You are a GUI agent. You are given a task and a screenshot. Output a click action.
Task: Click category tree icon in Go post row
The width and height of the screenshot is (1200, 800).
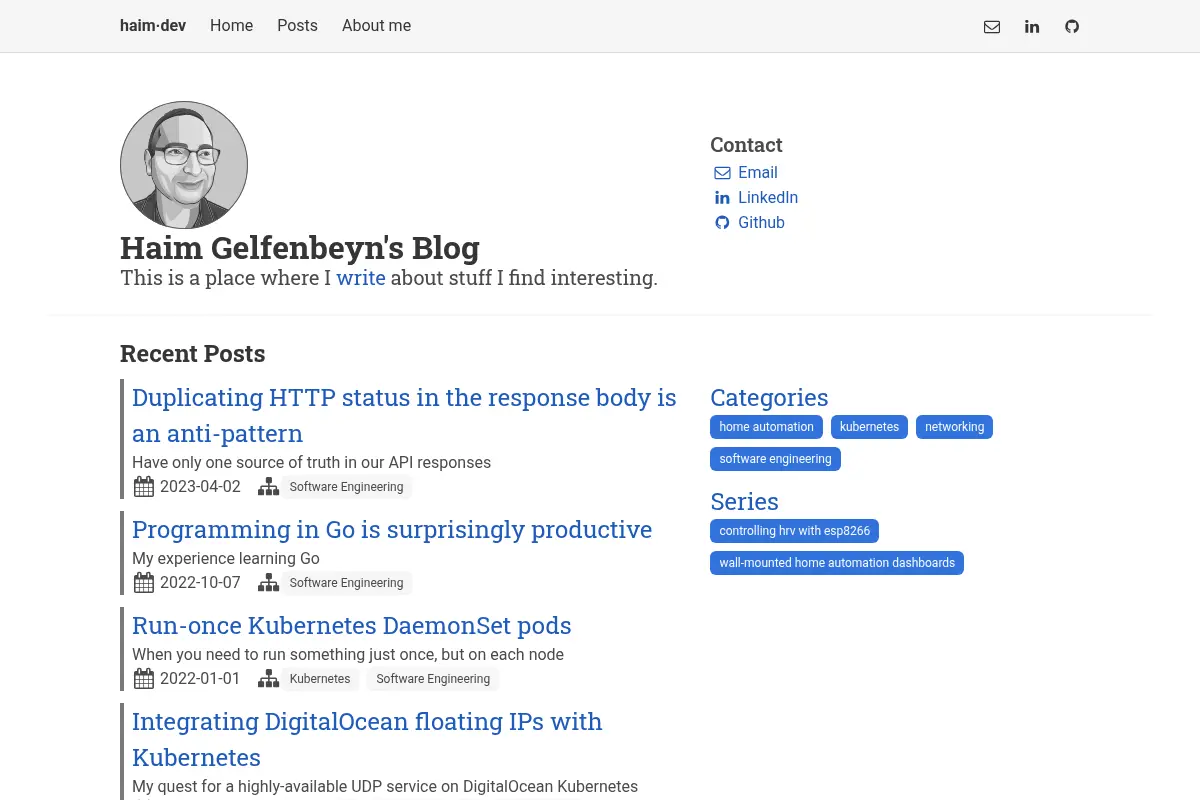point(268,583)
